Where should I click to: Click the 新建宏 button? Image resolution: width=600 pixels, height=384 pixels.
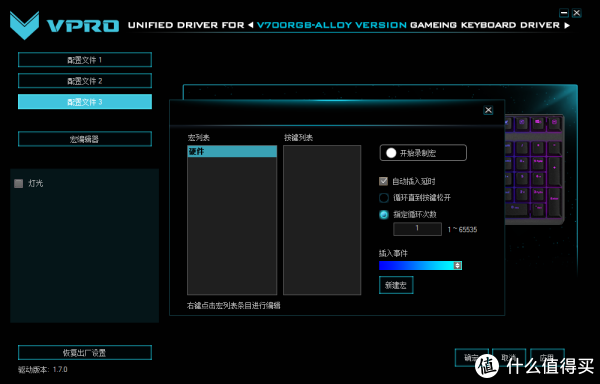396,285
